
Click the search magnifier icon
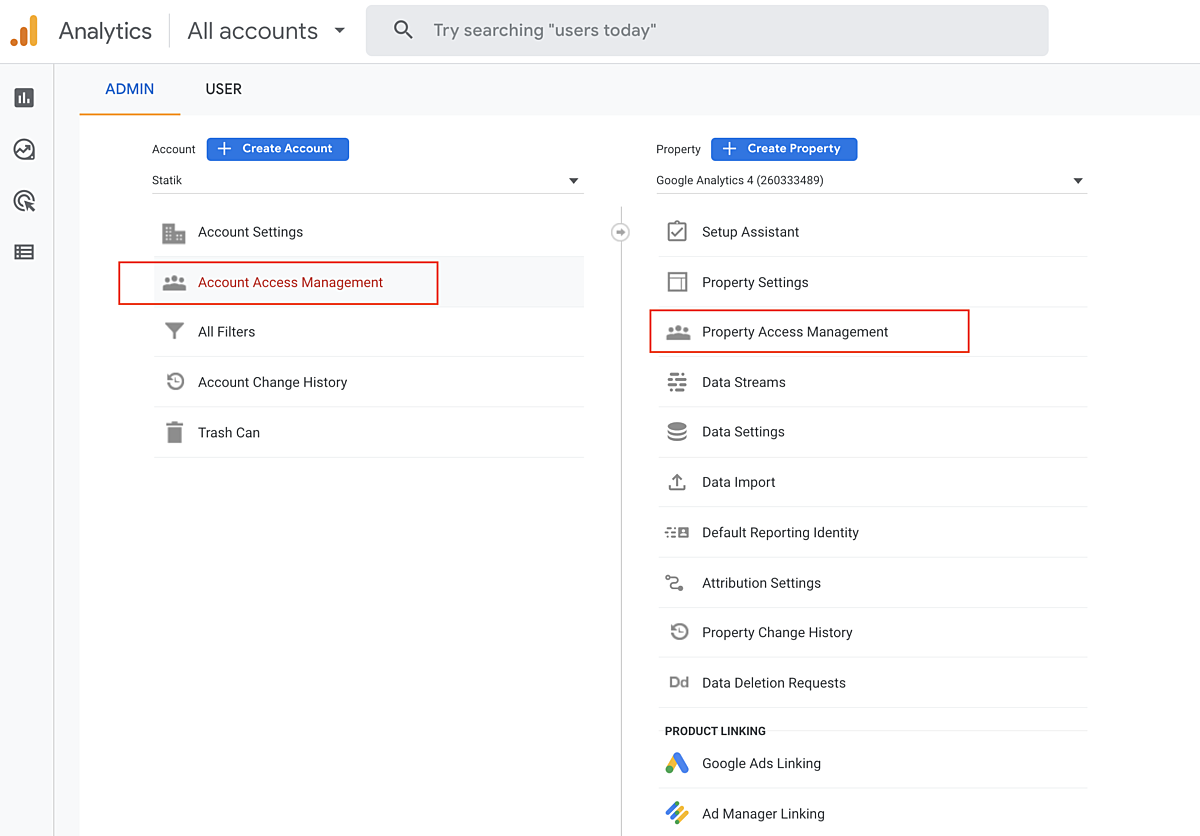404,30
